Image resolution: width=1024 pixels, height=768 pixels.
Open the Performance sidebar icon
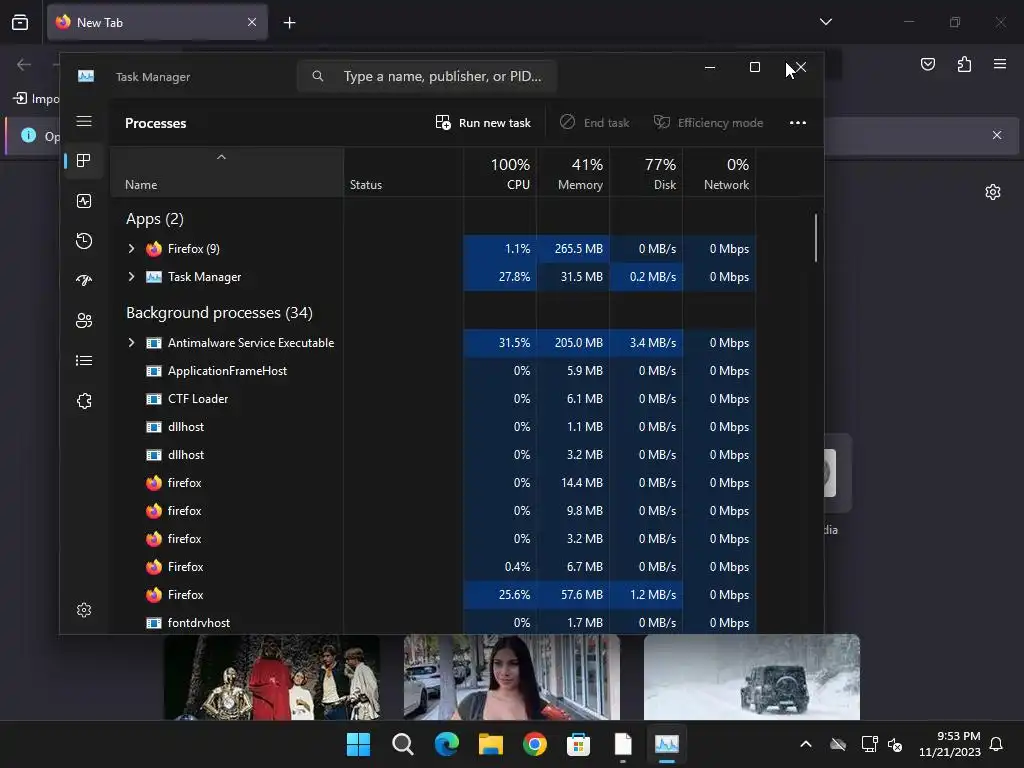84,201
